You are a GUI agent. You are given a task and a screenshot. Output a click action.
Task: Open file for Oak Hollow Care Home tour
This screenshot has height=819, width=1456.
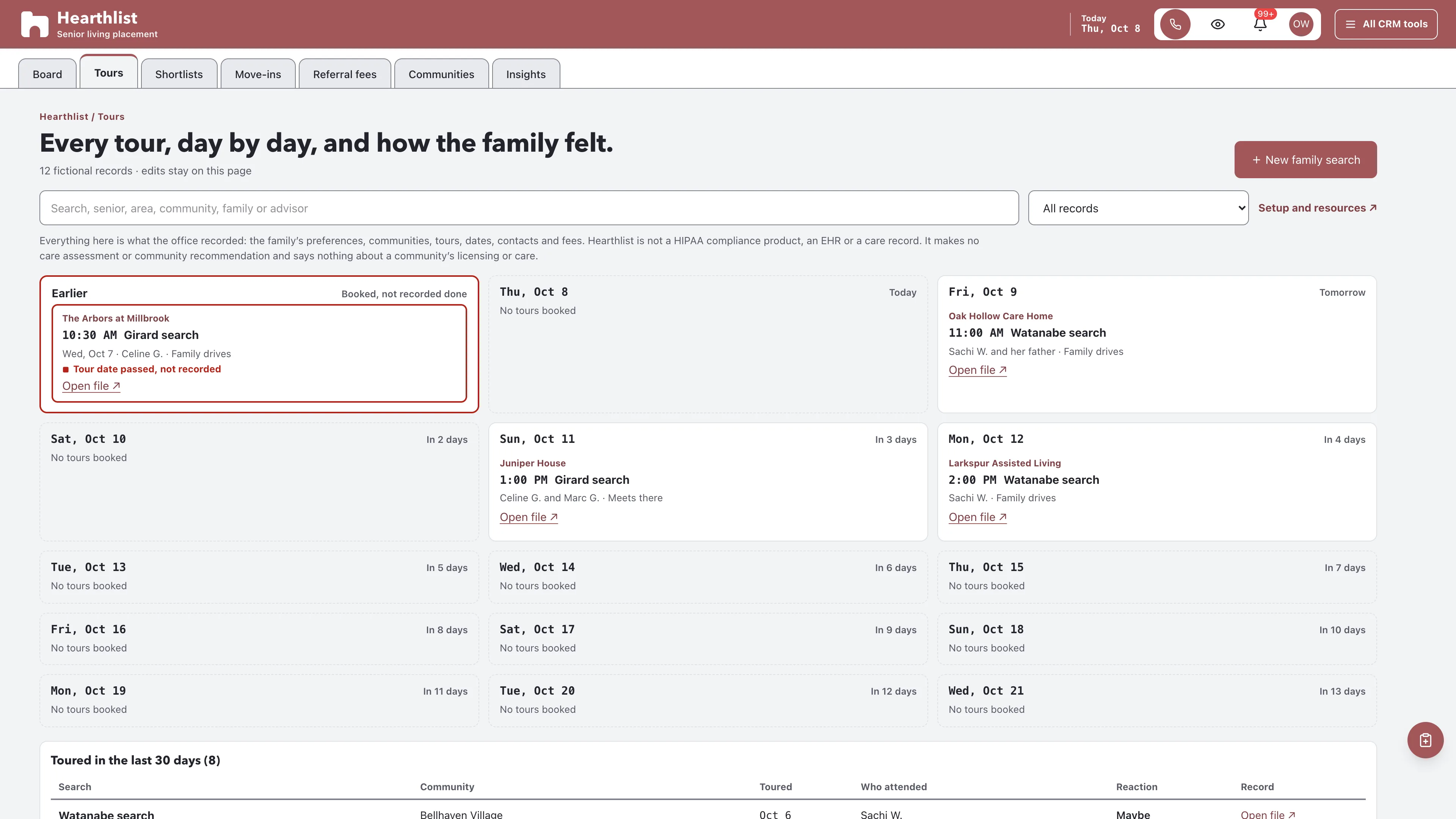tap(977, 370)
